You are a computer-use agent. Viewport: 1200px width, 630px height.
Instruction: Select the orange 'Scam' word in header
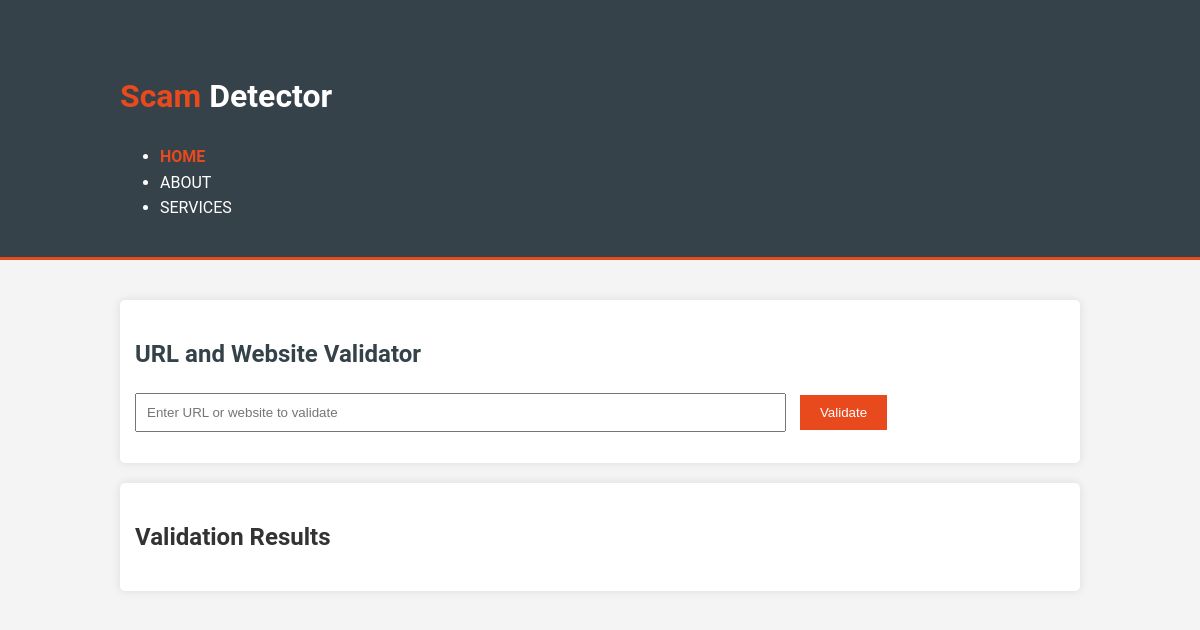pos(160,96)
